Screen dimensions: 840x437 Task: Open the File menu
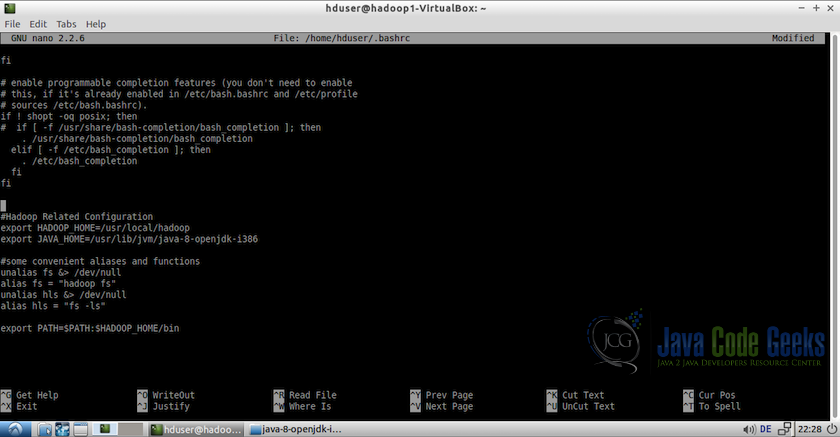pyautogui.click(x=12, y=24)
